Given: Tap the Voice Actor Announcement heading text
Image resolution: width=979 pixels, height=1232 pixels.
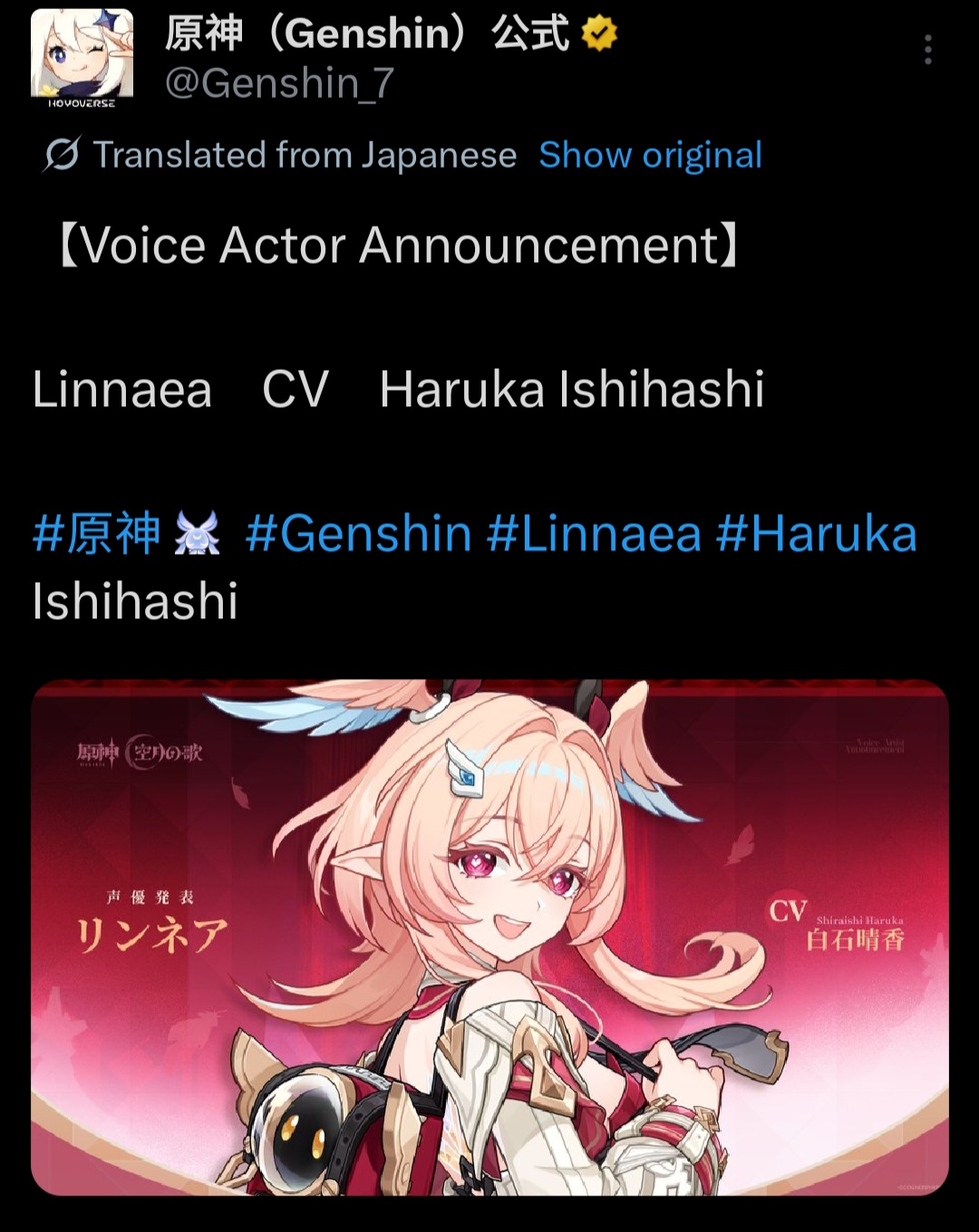Looking at the screenshot, I should pyautogui.click(x=400, y=246).
